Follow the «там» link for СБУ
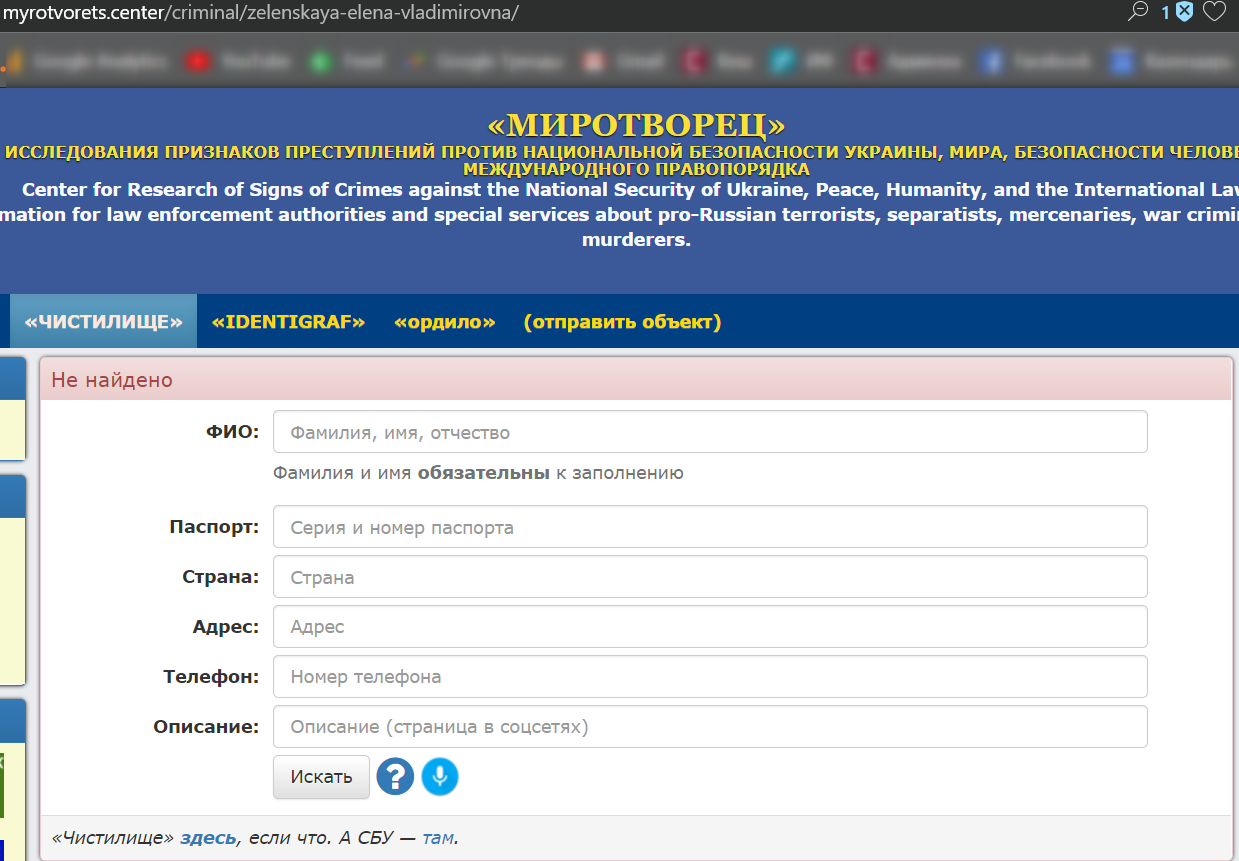This screenshot has height=861, width=1239. pos(438,838)
